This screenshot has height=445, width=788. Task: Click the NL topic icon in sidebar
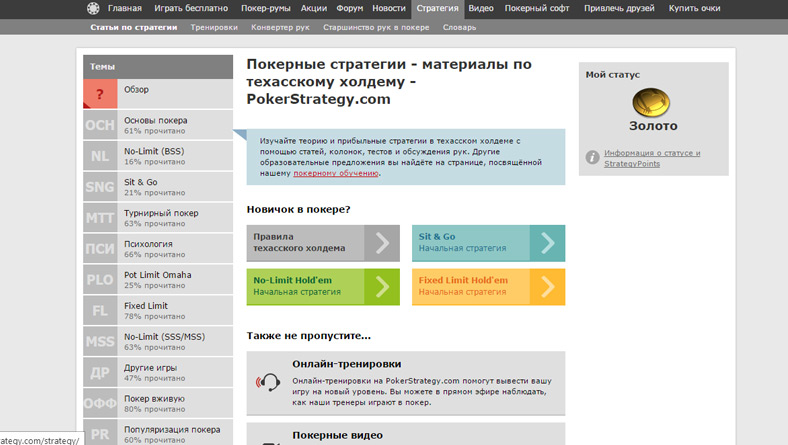pyautogui.click(x=100, y=156)
